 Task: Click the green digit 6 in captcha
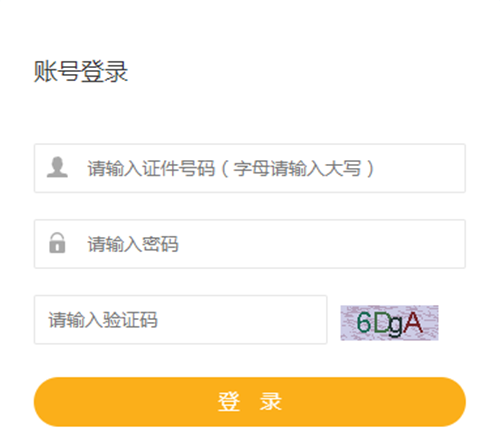pos(364,323)
